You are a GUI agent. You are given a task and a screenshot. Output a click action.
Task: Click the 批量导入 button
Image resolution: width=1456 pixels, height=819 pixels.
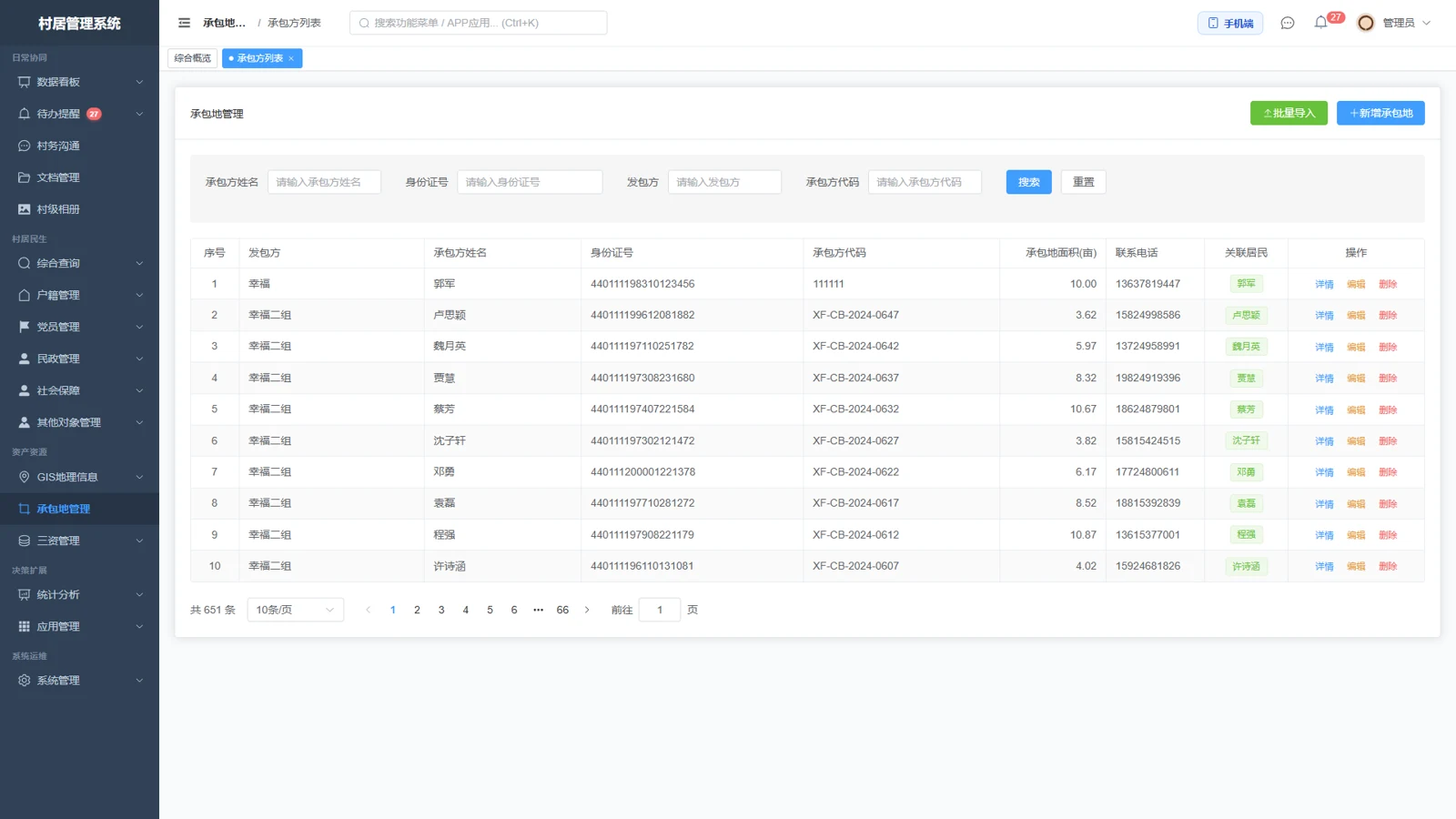point(1289,113)
